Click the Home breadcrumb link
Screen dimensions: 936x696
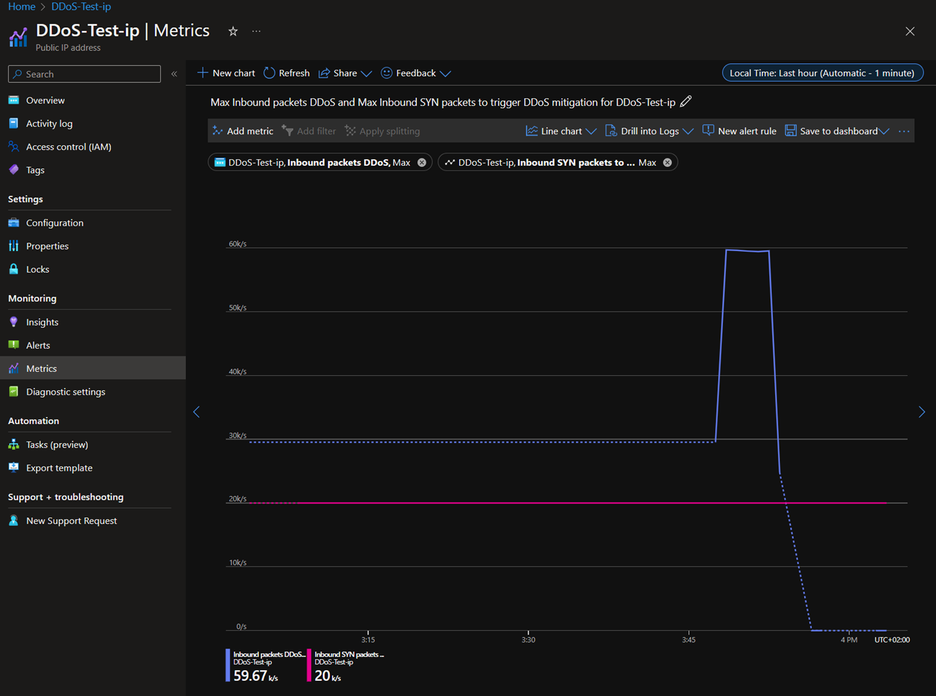[21, 6]
